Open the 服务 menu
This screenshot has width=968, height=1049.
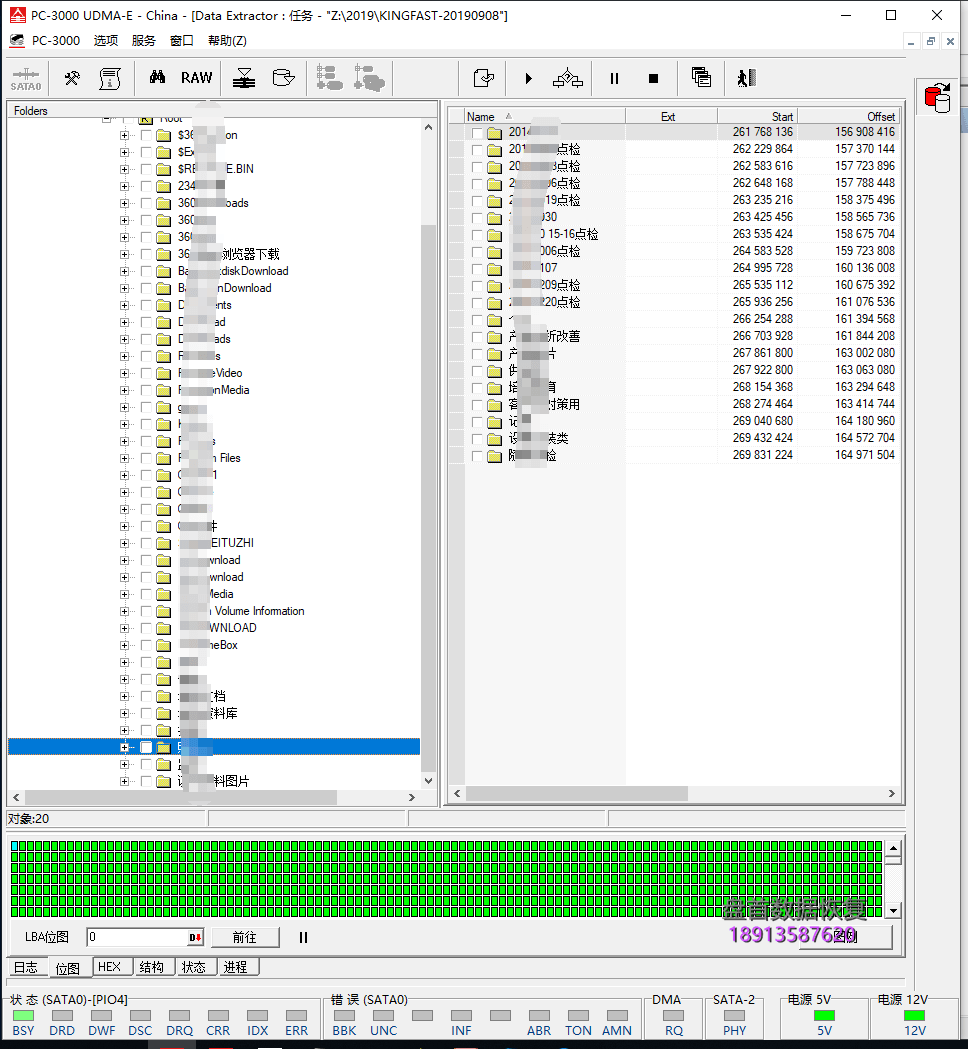point(144,41)
